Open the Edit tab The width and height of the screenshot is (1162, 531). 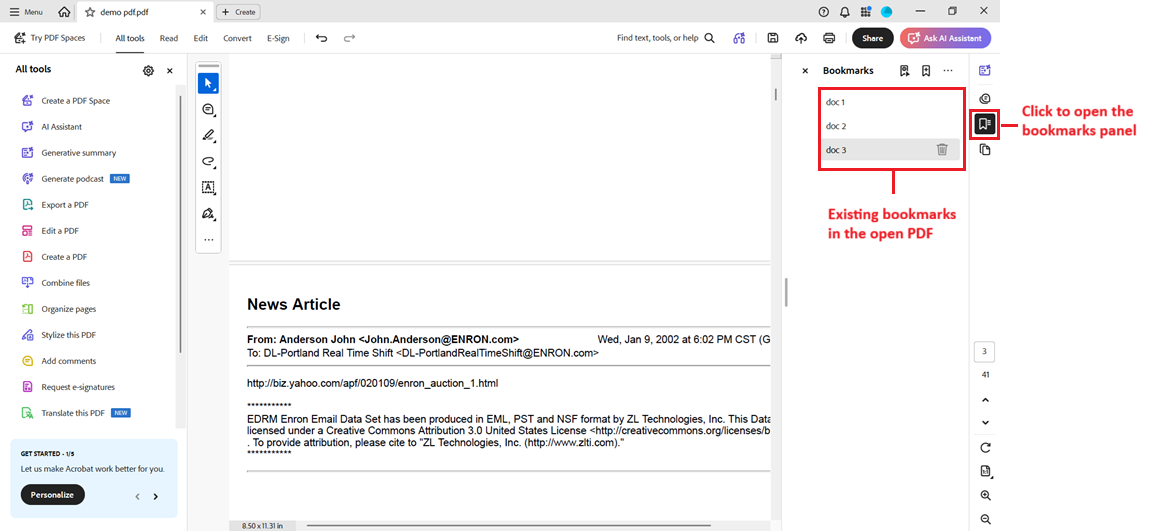[x=201, y=38]
